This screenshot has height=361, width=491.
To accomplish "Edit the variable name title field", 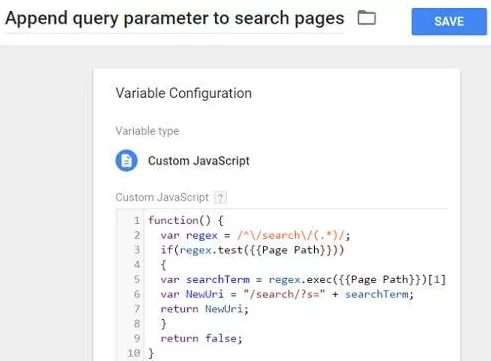I will [174, 18].
